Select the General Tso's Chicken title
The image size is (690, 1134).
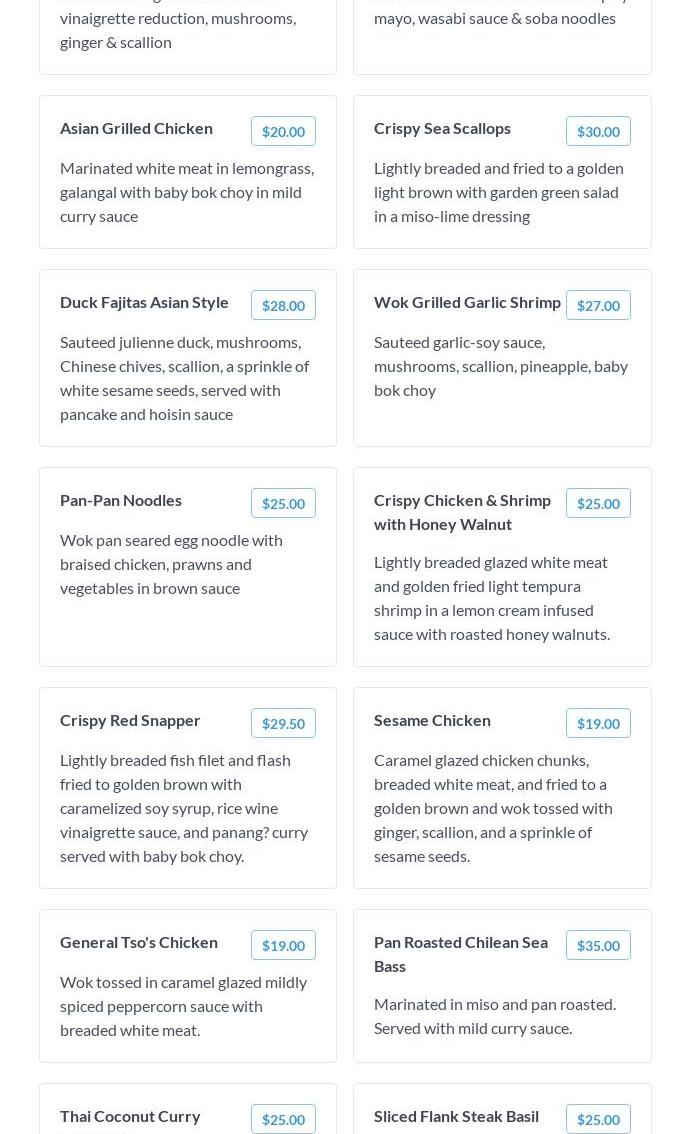point(139,942)
